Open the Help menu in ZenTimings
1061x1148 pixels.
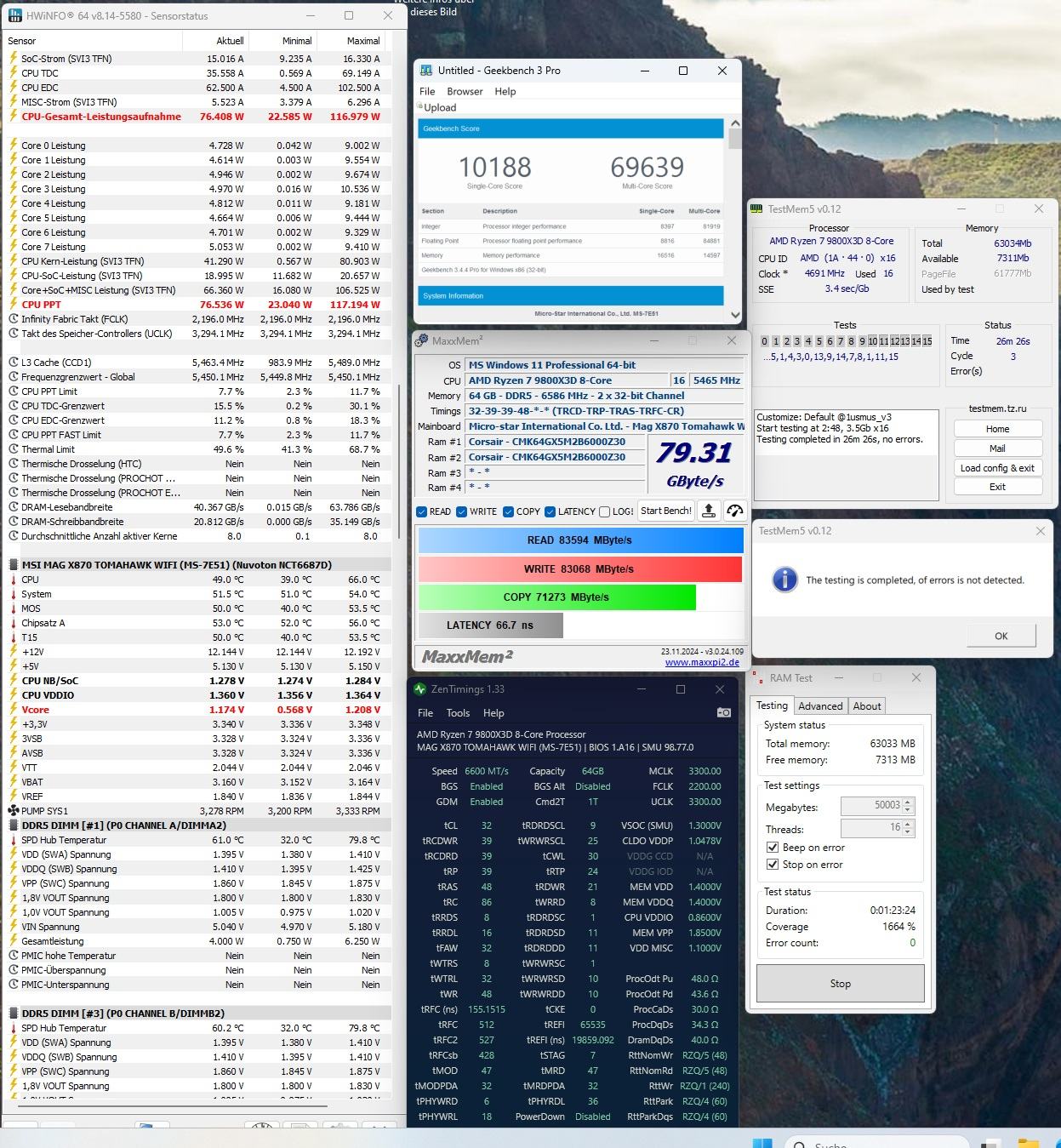tap(493, 713)
